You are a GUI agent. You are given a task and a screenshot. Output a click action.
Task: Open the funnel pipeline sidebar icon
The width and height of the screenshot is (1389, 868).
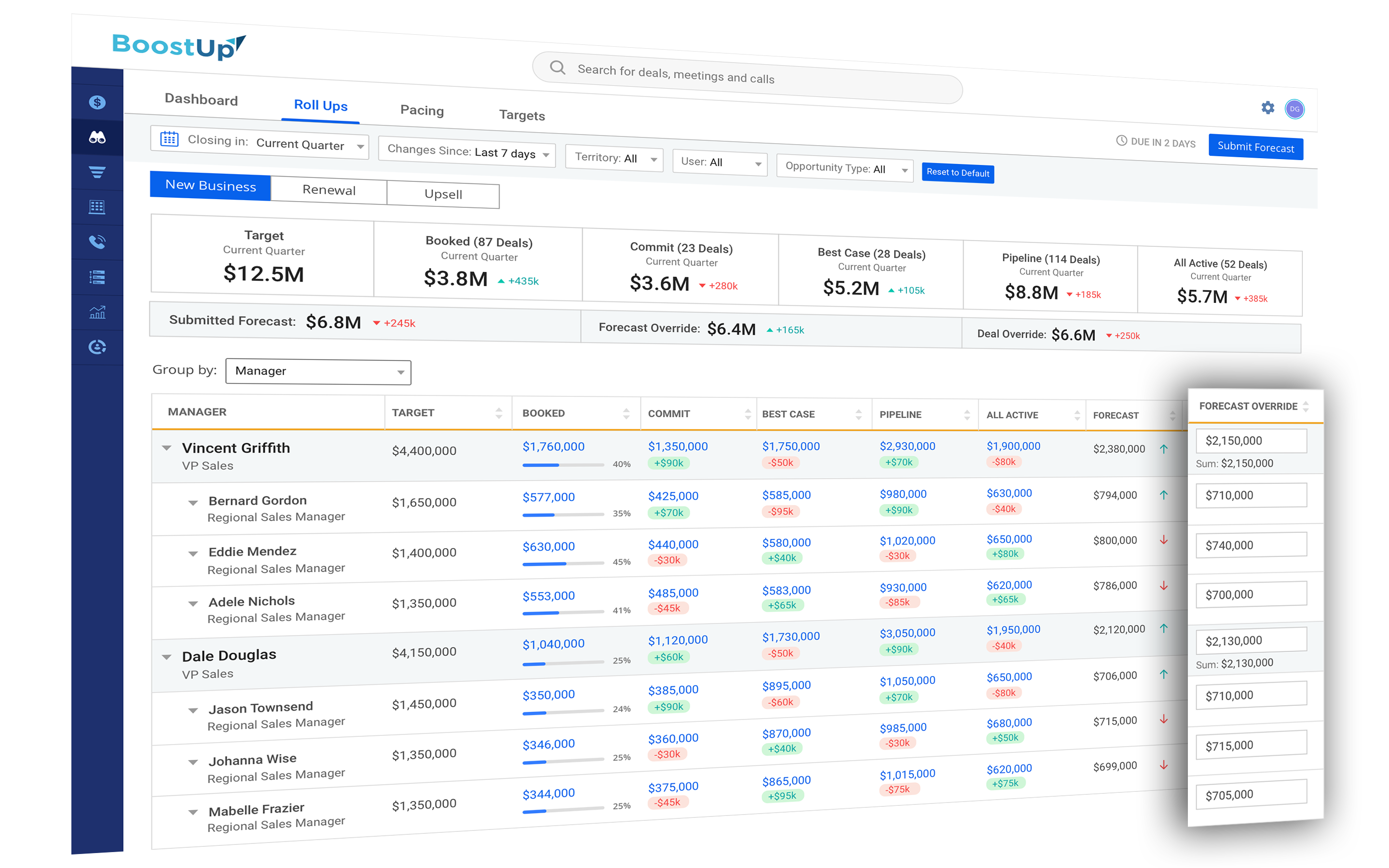click(97, 172)
